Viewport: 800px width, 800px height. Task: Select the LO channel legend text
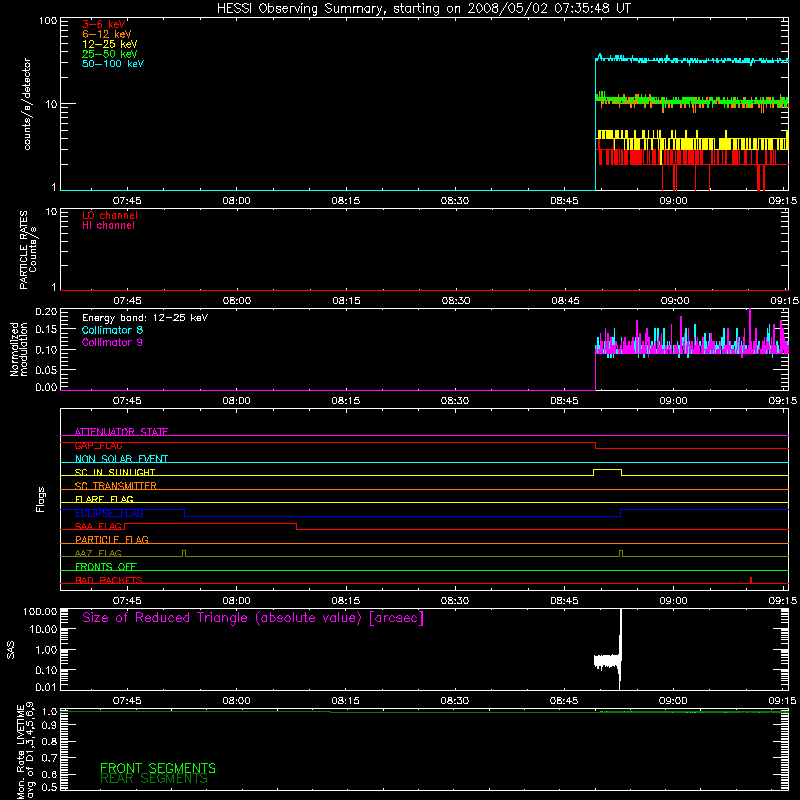110,215
